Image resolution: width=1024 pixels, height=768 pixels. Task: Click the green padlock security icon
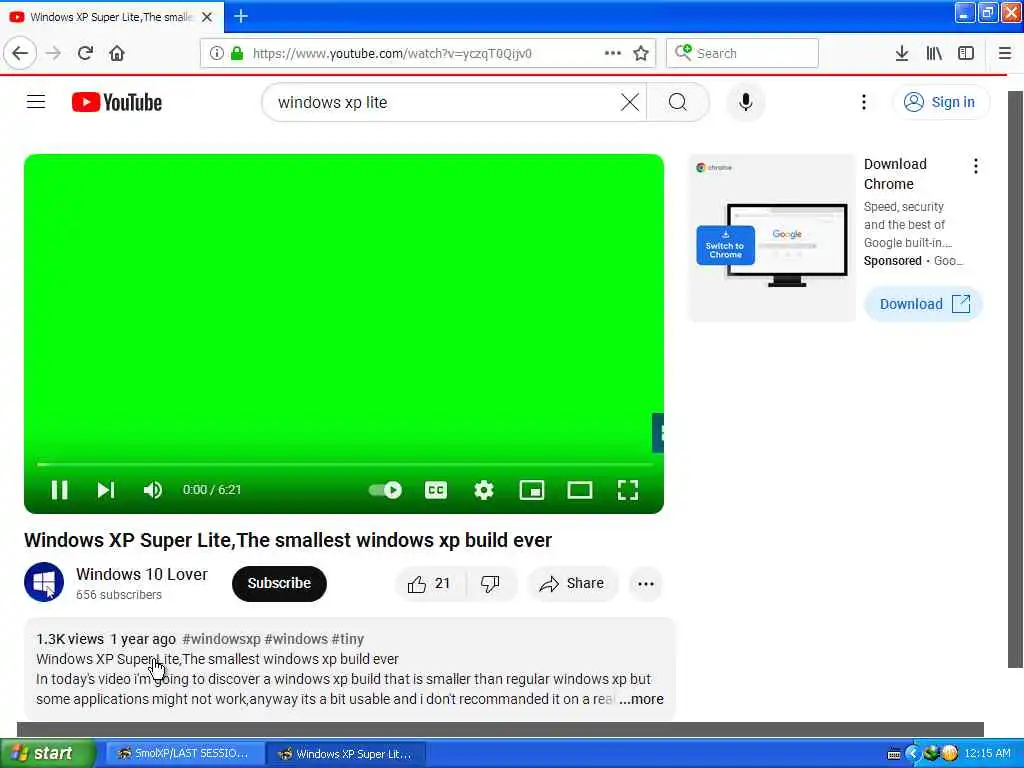click(237, 53)
